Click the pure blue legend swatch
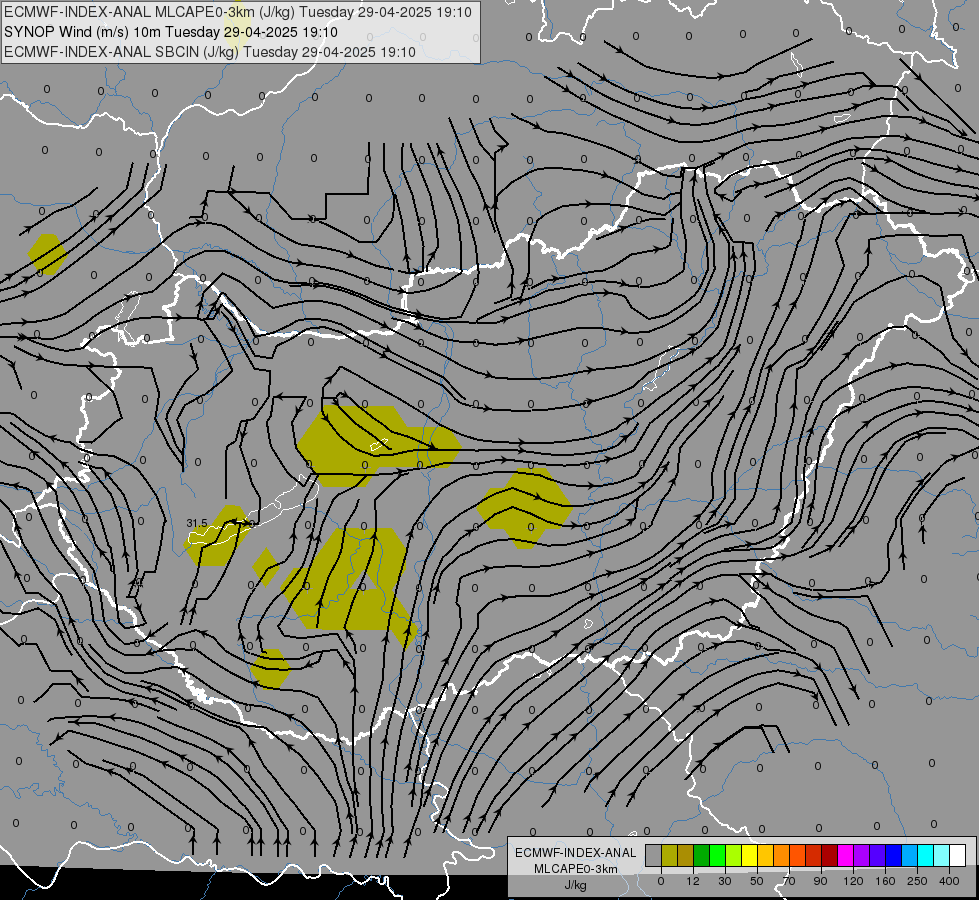Viewport: 979px width, 900px height. tap(894, 855)
